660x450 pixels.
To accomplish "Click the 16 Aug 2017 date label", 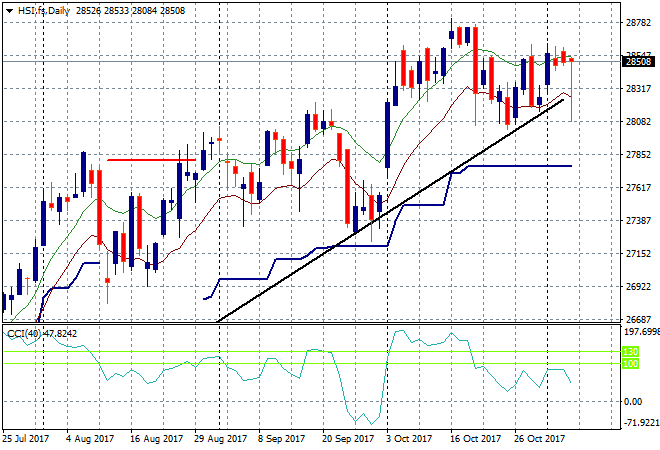I will tap(156, 439).
